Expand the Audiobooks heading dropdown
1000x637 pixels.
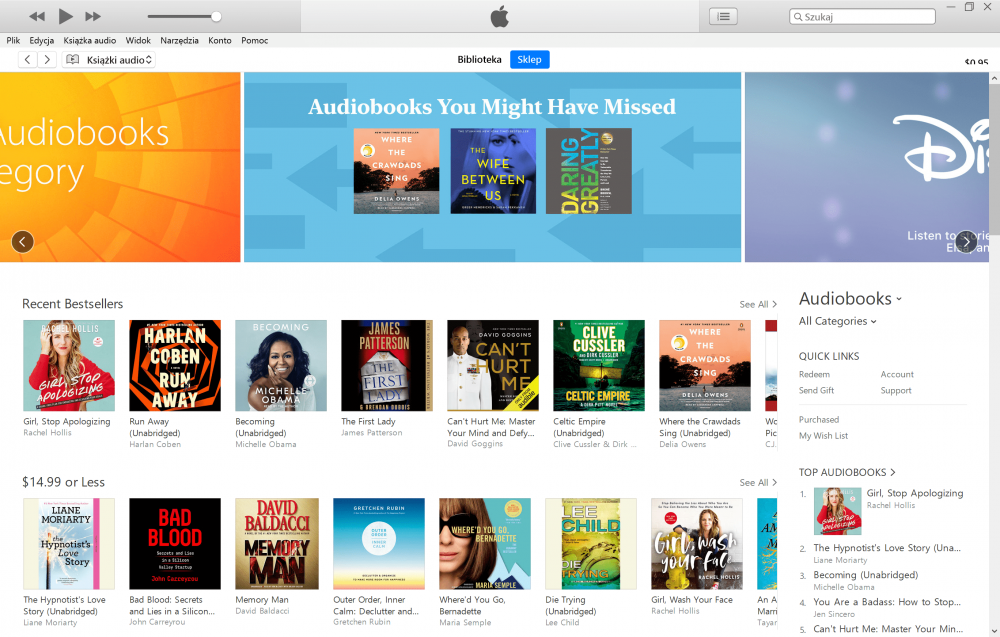coord(850,298)
